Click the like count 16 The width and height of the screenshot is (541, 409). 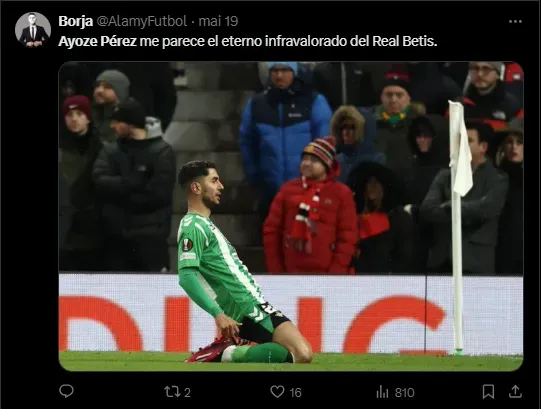click(295, 392)
